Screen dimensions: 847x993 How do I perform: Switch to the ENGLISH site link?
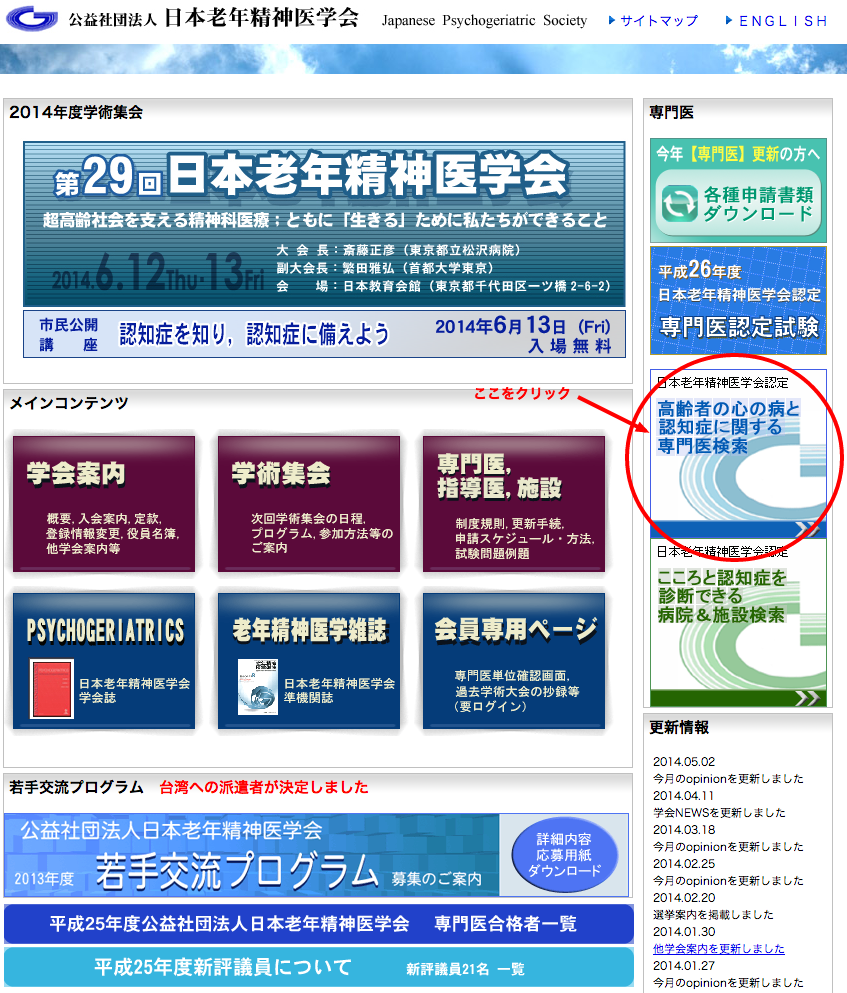pos(783,21)
